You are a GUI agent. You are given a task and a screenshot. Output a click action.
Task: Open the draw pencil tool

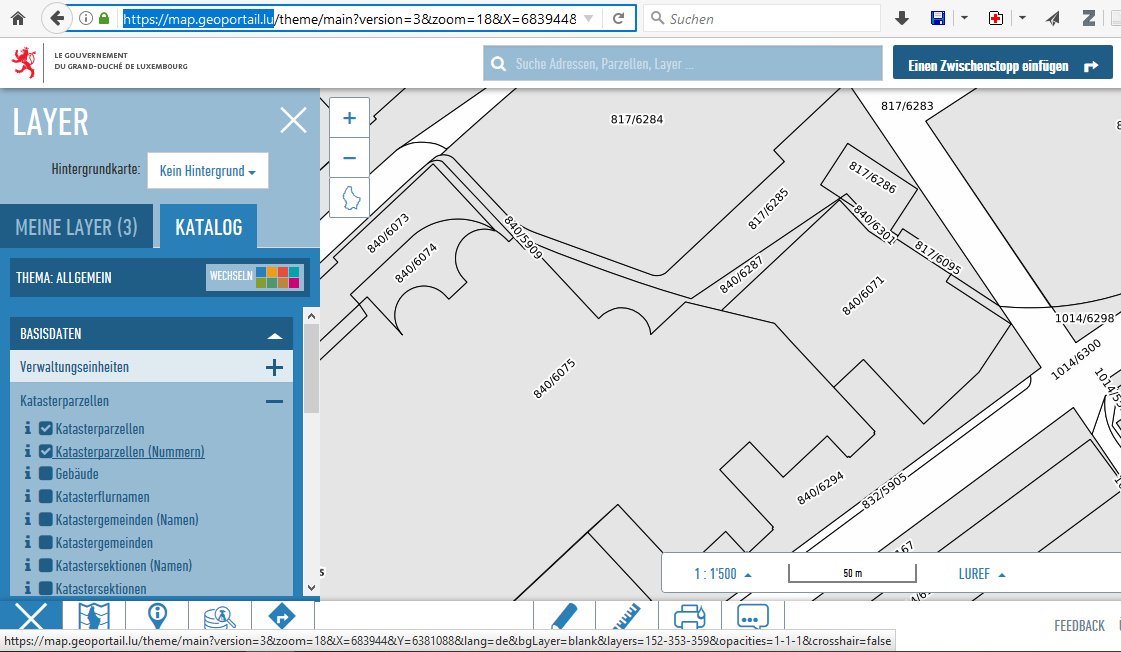[564, 619]
